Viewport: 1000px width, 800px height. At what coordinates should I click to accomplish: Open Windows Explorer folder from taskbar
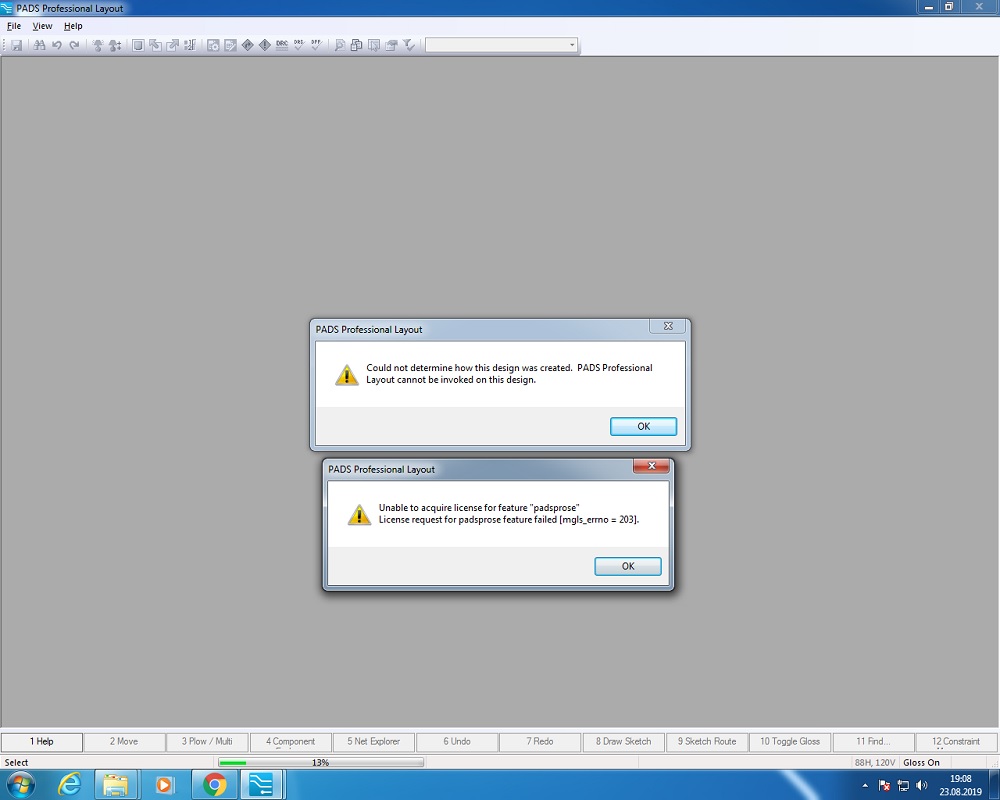[x=117, y=784]
